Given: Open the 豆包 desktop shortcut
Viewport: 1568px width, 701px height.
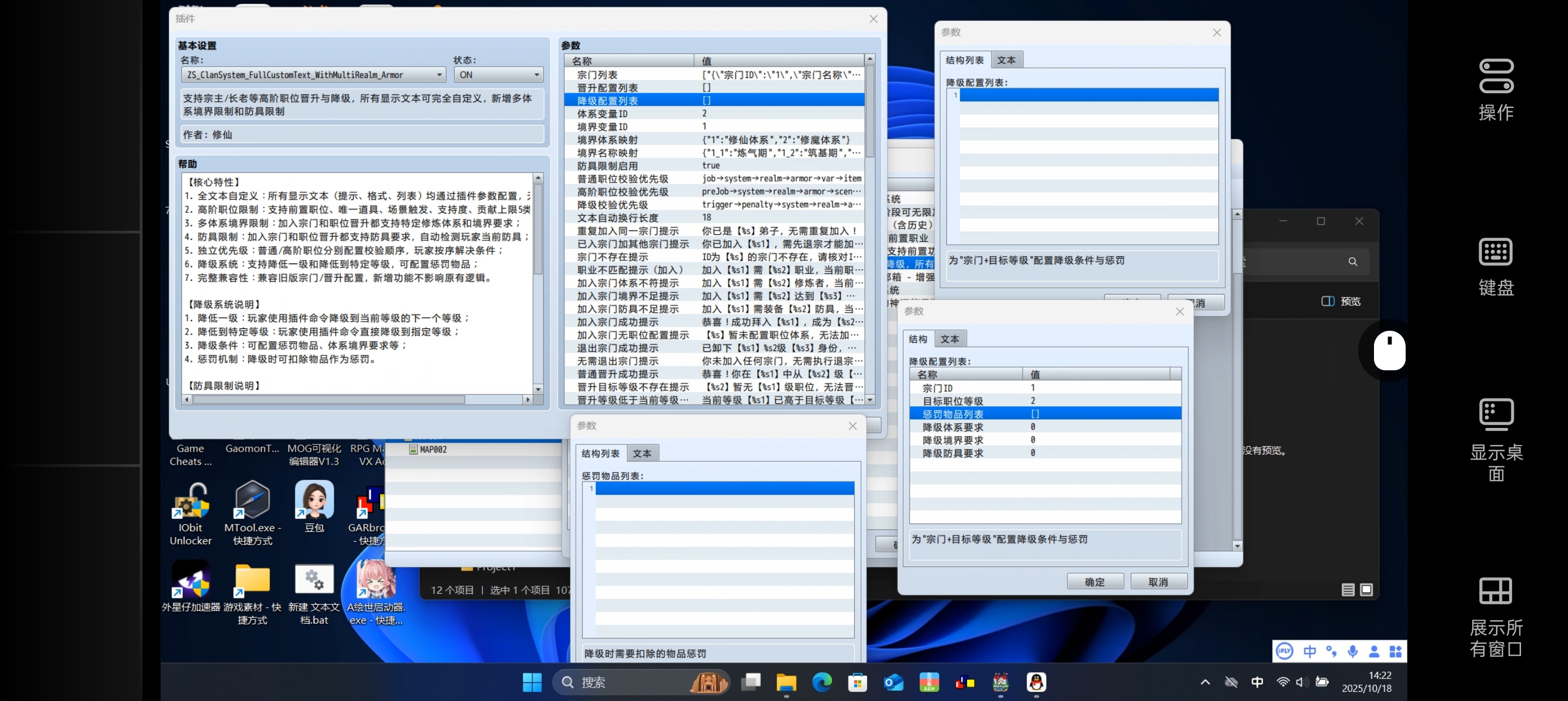Looking at the screenshot, I should (x=314, y=507).
